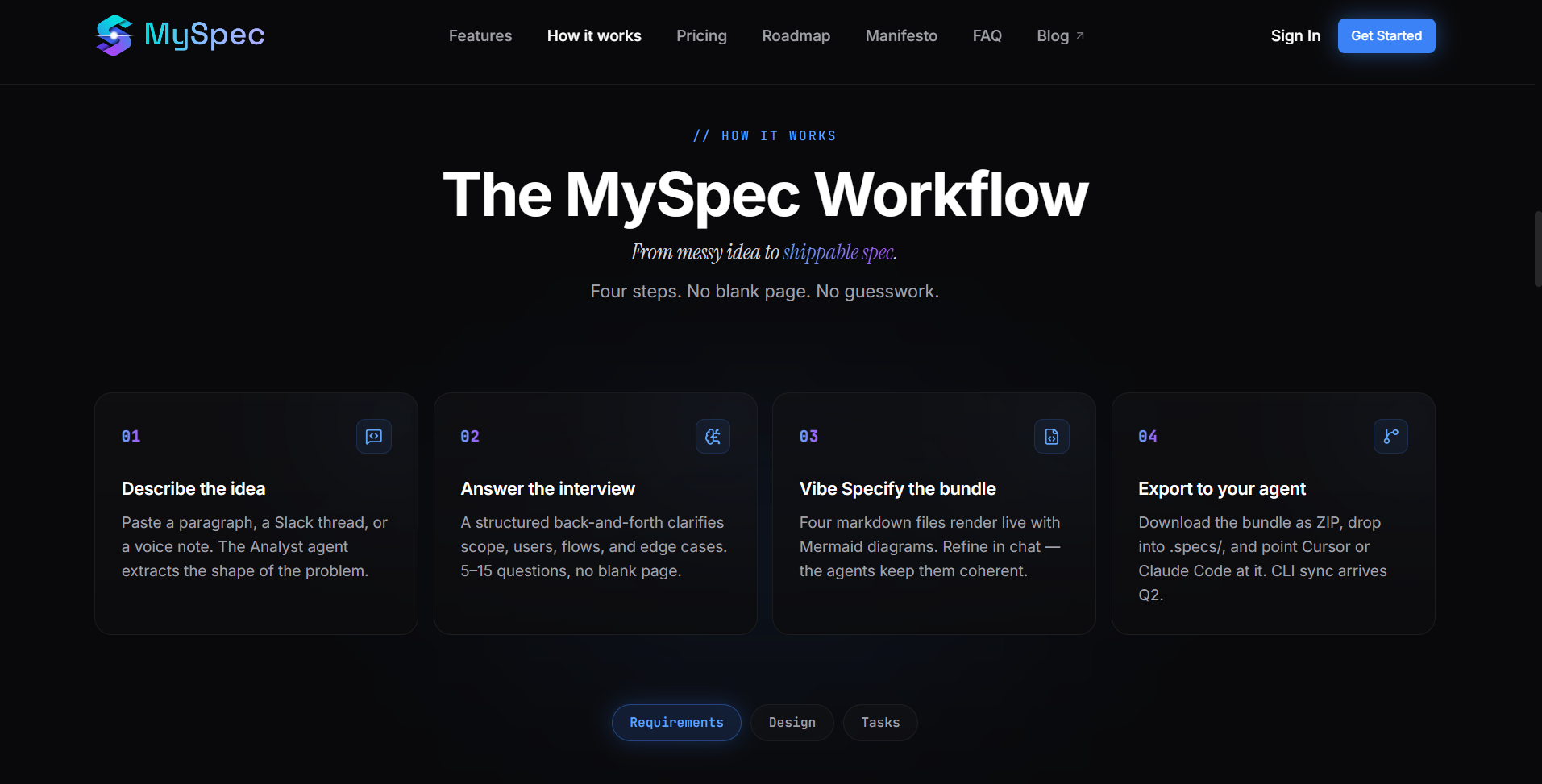The height and width of the screenshot is (784, 1542).
Task: Click the step number 03
Action: [808, 436]
